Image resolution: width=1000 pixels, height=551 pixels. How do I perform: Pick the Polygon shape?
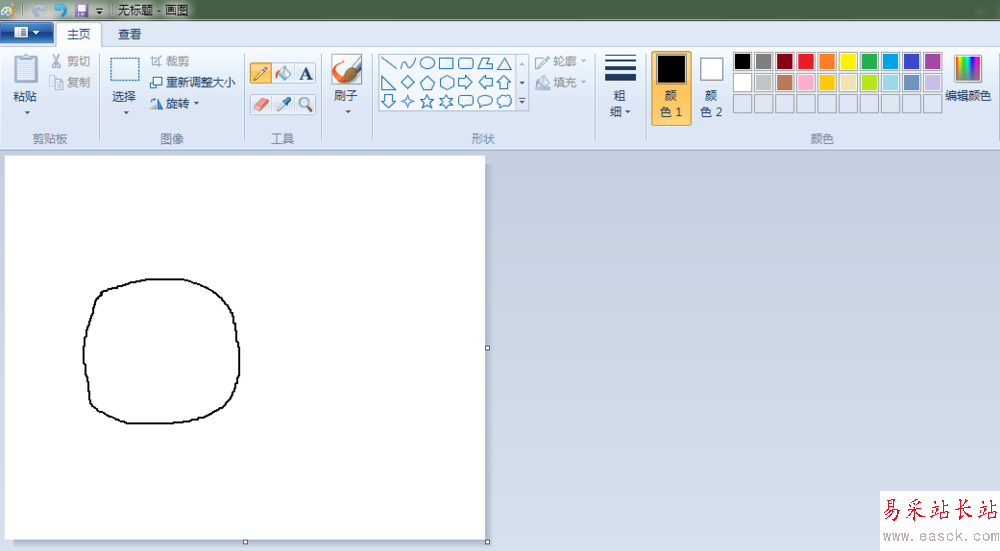pyautogui.click(x=485, y=63)
